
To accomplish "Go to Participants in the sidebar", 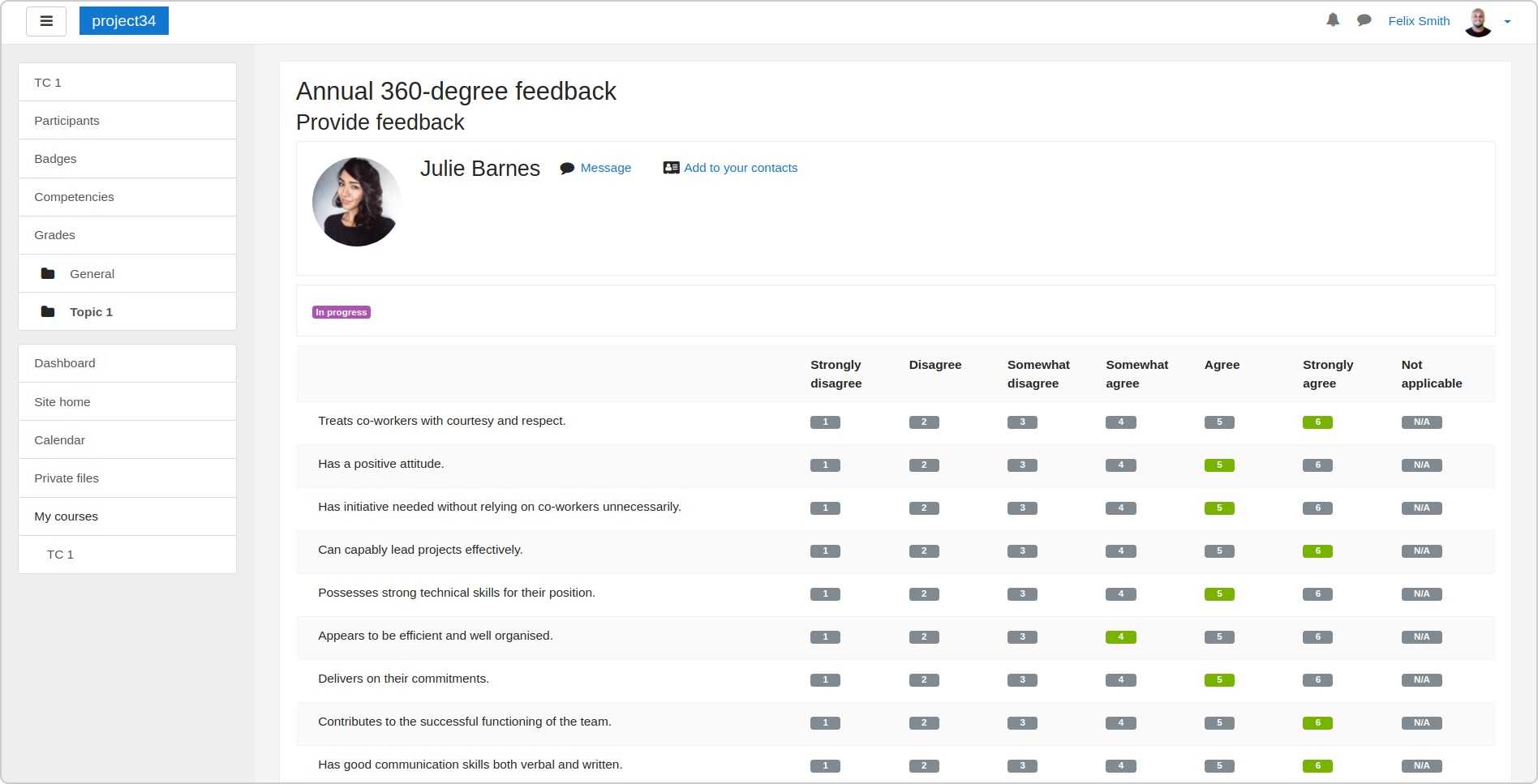I will [x=67, y=121].
